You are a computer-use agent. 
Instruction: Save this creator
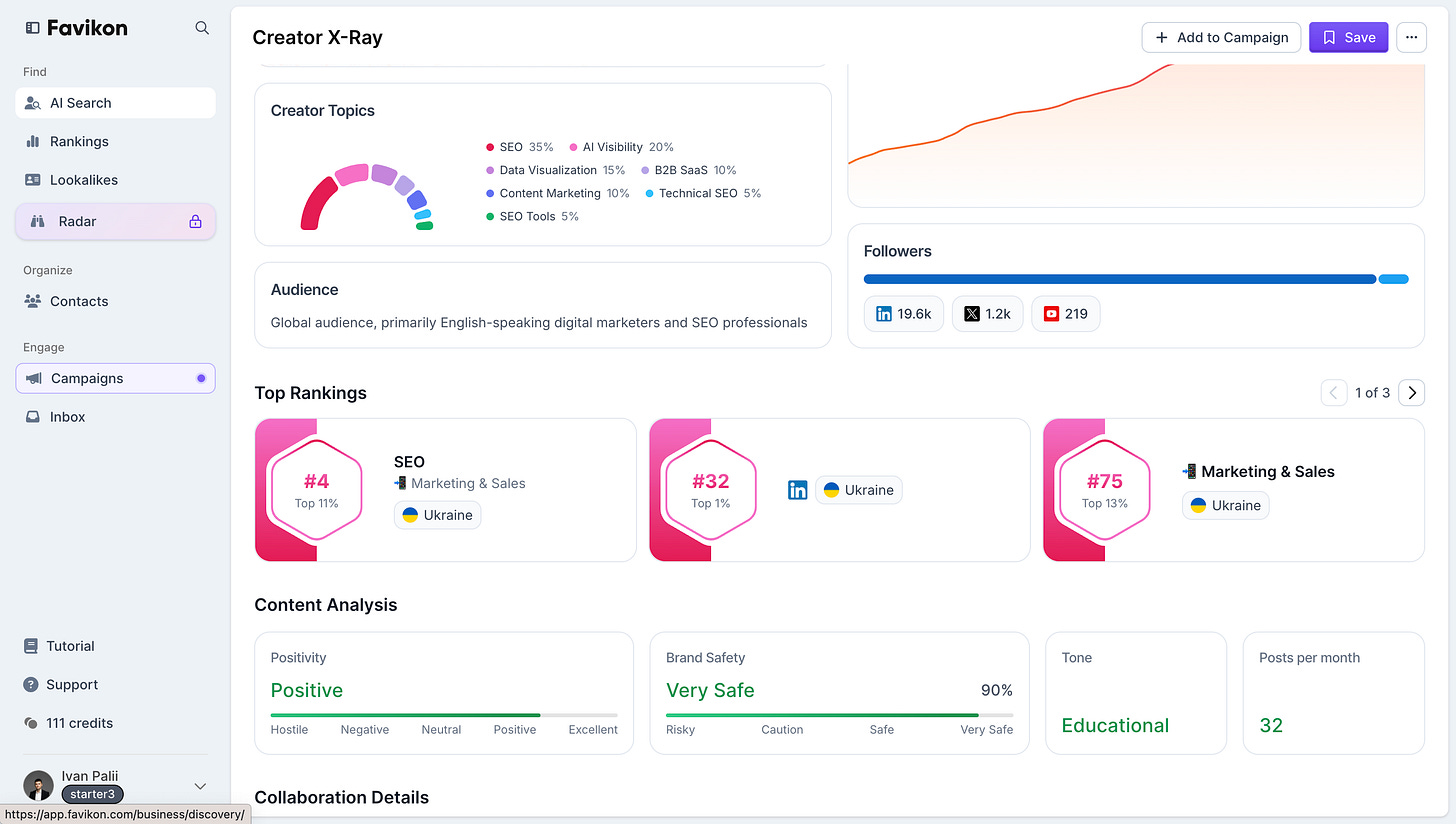[1348, 37]
